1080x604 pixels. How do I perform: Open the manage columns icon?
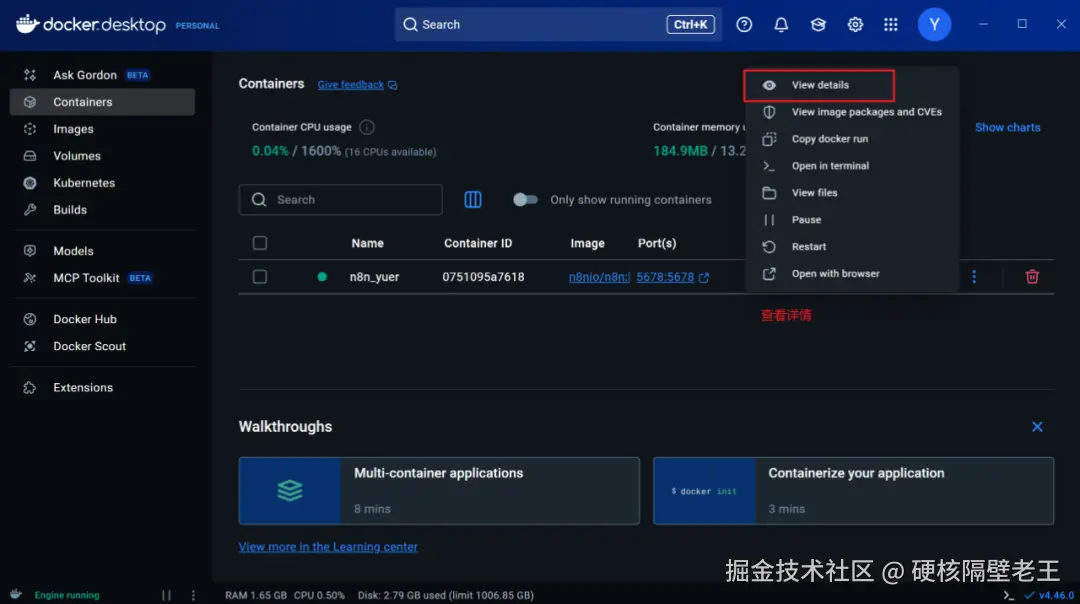pos(472,200)
